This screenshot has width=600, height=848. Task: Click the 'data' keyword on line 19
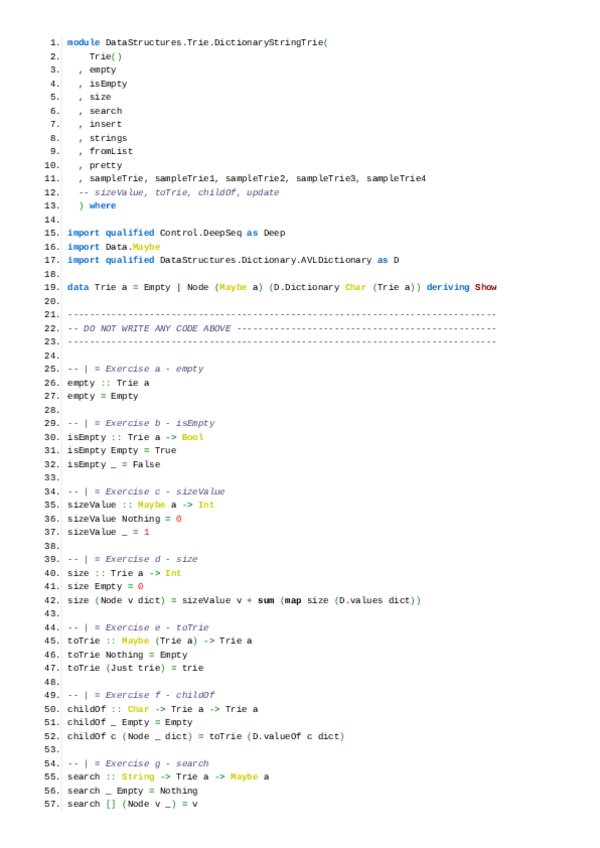[78, 287]
